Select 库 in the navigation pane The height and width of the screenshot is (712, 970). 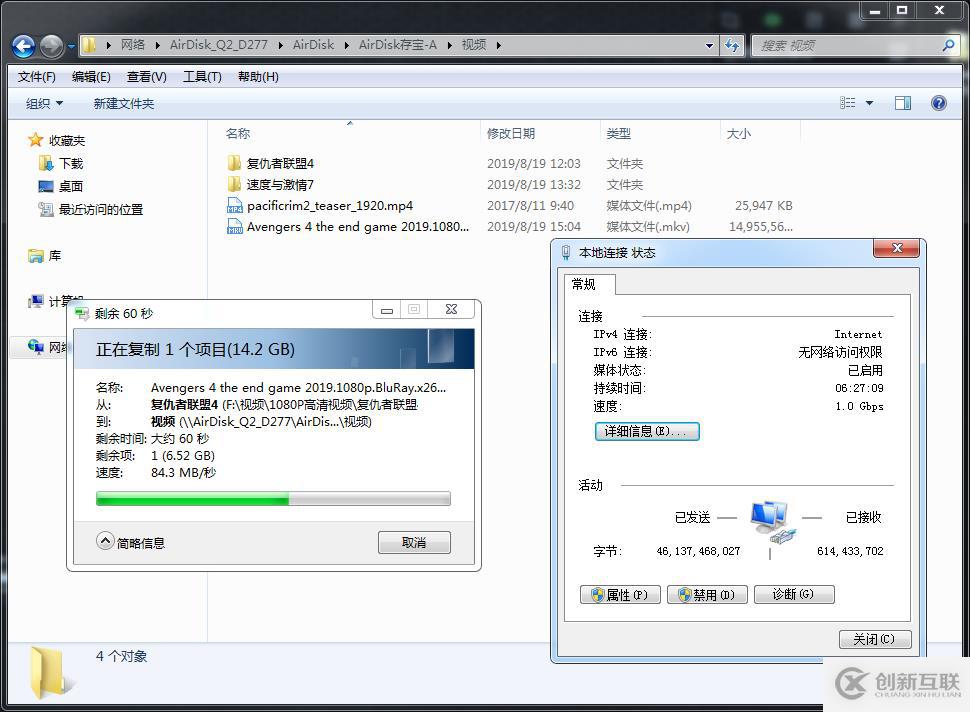(x=54, y=255)
